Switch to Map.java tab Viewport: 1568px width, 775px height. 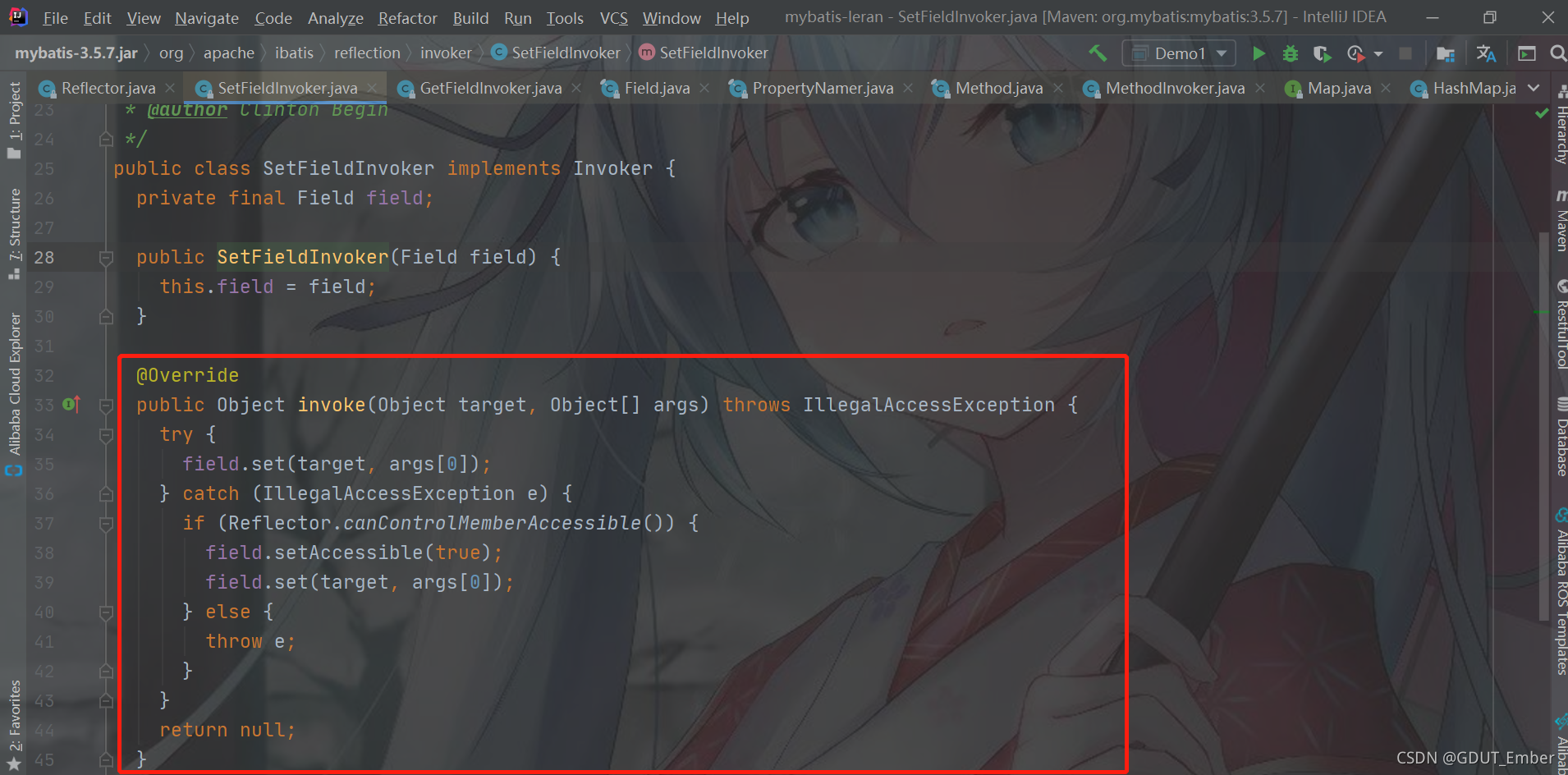pyautogui.click(x=1339, y=88)
